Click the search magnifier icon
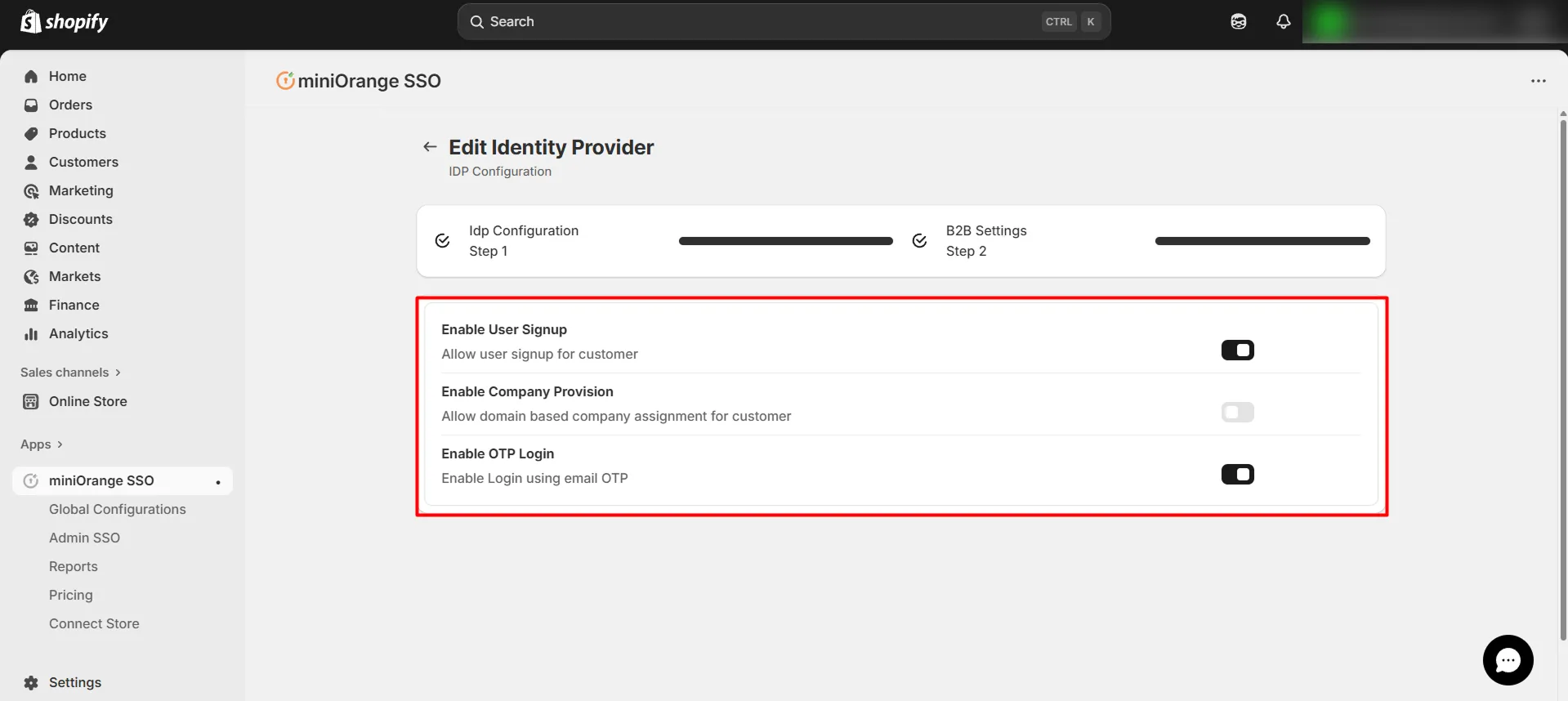The image size is (1568, 701). coord(477,22)
